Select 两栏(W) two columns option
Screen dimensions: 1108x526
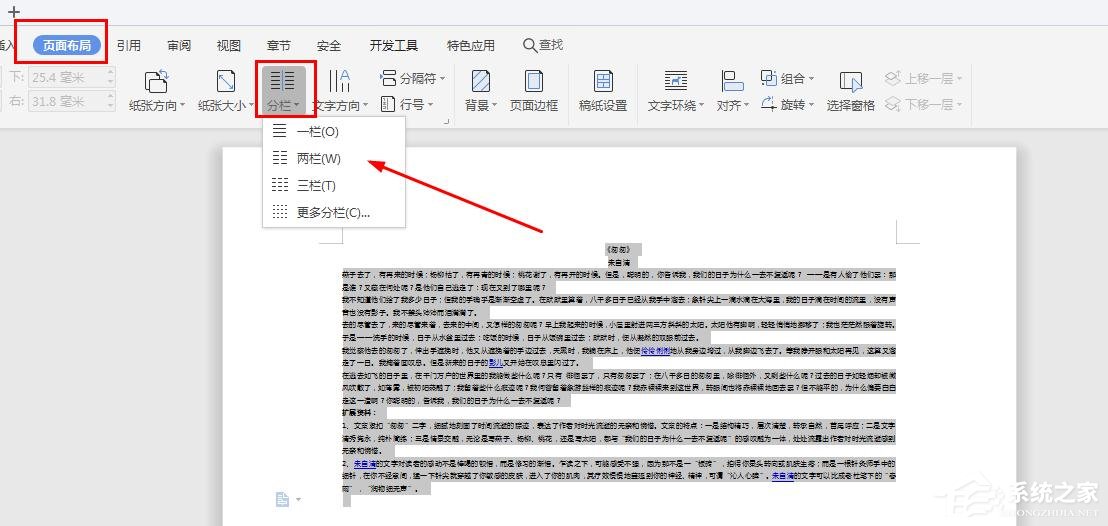point(334,158)
